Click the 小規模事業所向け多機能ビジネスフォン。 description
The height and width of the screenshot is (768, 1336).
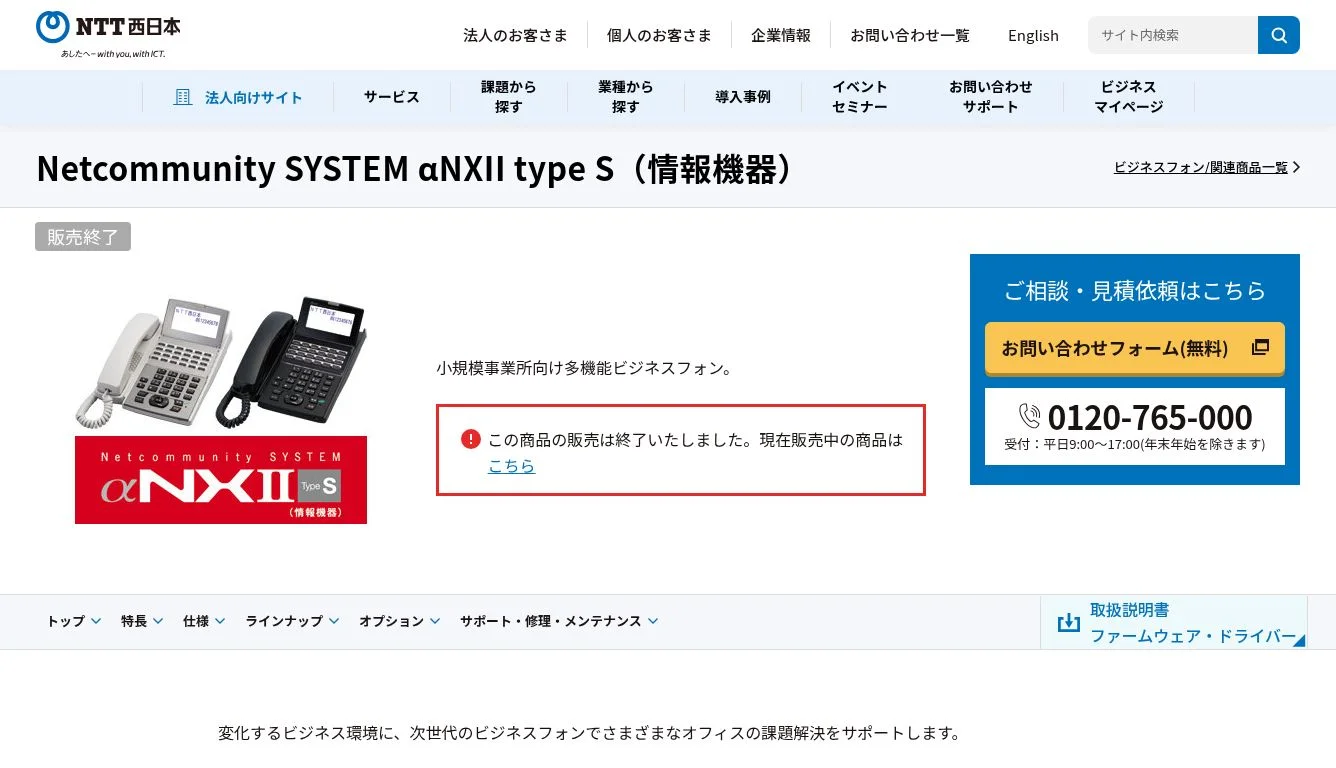tap(584, 368)
